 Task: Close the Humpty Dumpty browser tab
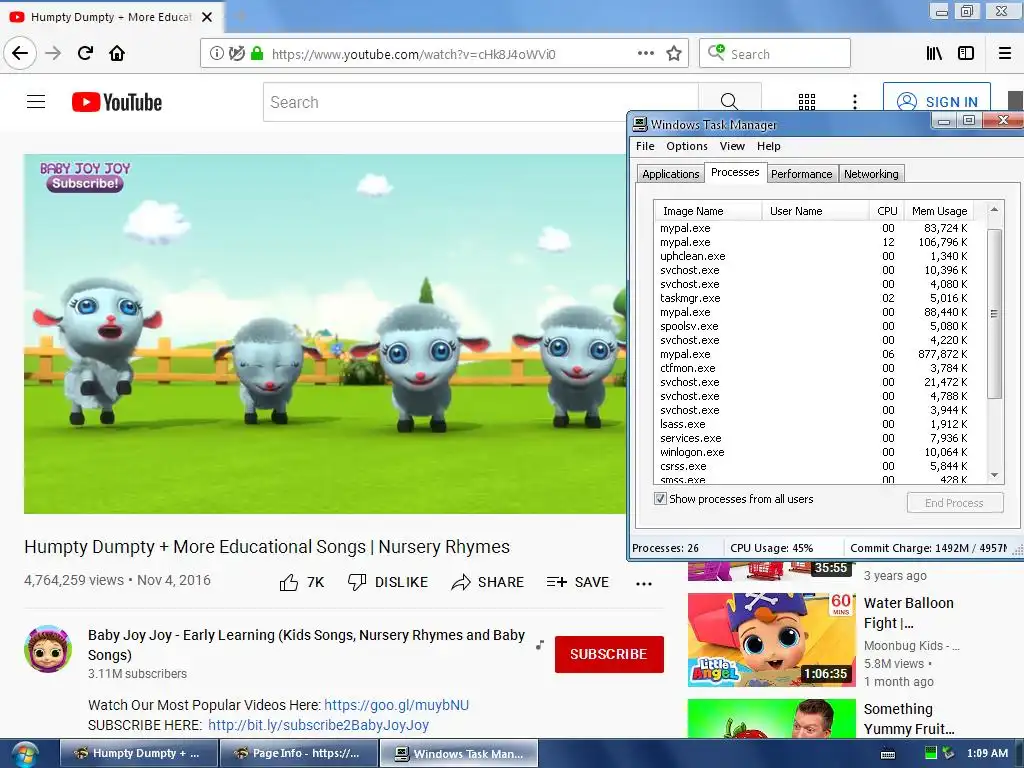point(207,17)
